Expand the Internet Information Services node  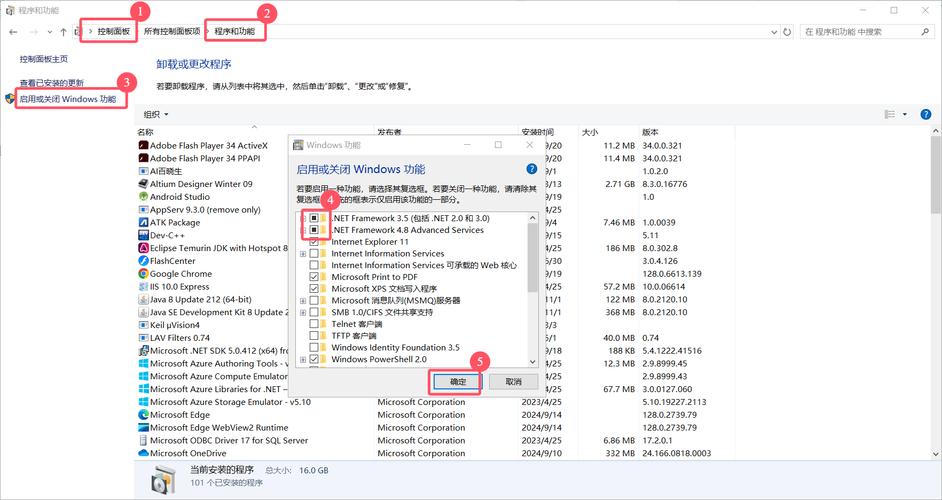point(303,254)
